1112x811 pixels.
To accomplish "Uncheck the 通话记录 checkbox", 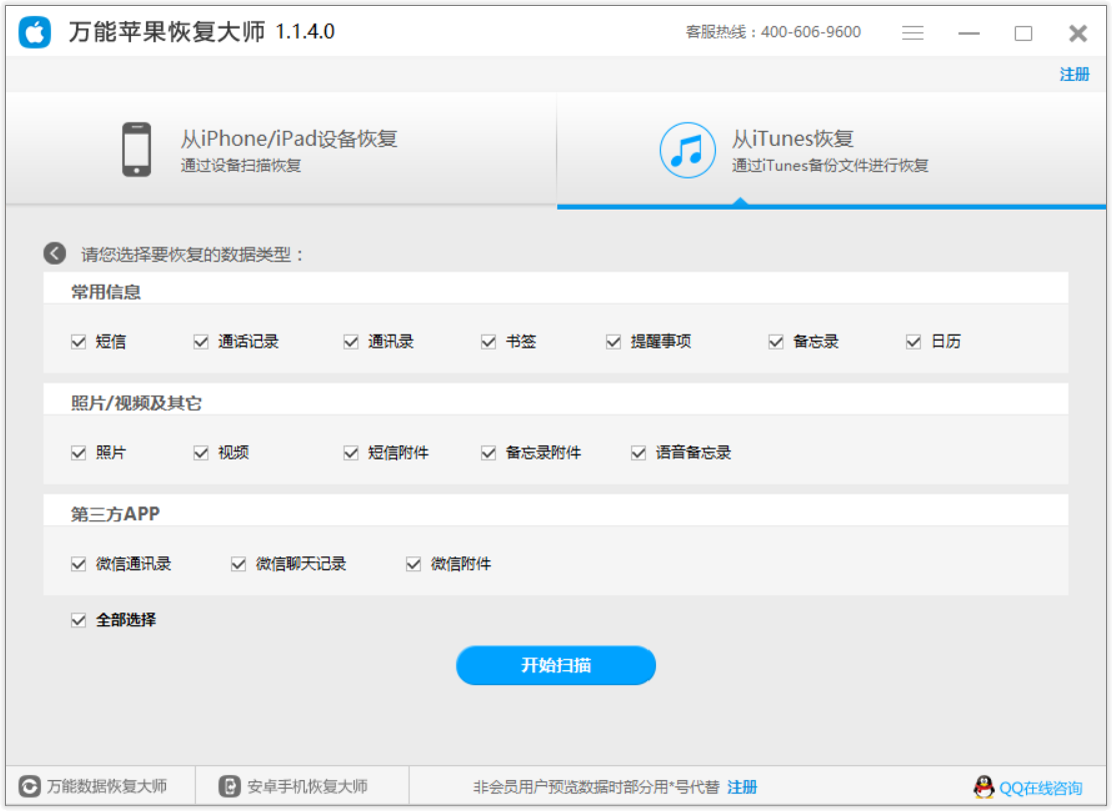I will click(x=201, y=342).
